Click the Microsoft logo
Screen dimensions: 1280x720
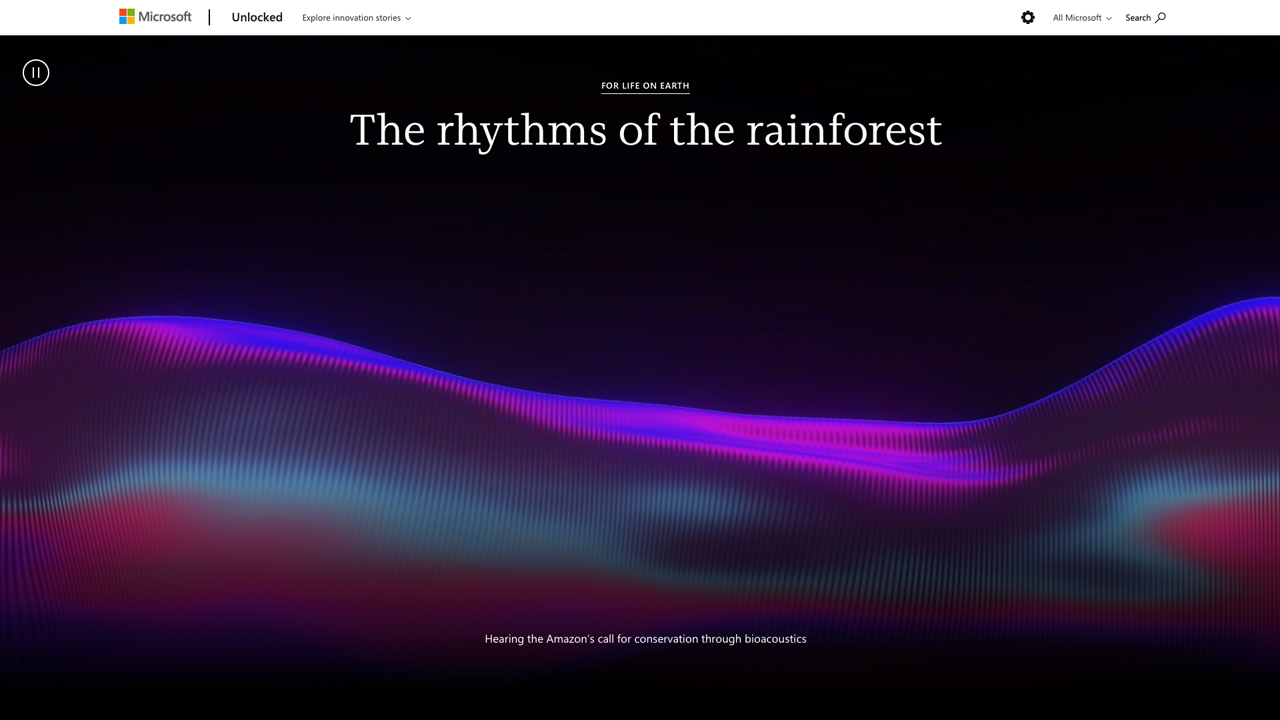tap(155, 17)
